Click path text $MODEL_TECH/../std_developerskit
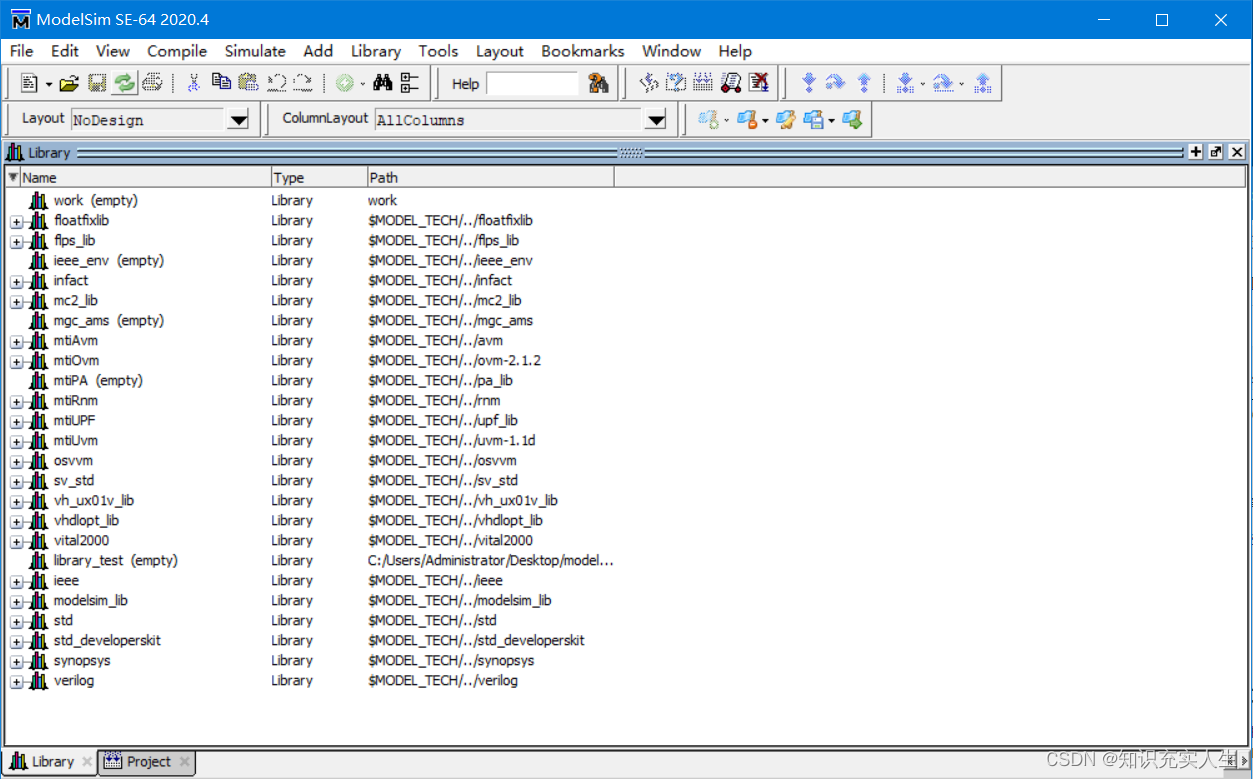 pos(476,640)
